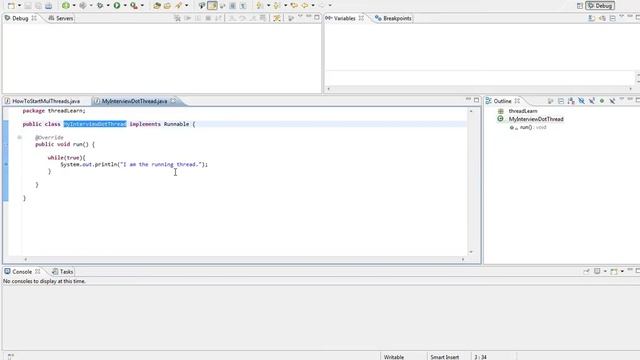640x360 pixels.
Task: Toggle Hide Non-Public Members in Outline toolbar
Action: [x=602, y=101]
